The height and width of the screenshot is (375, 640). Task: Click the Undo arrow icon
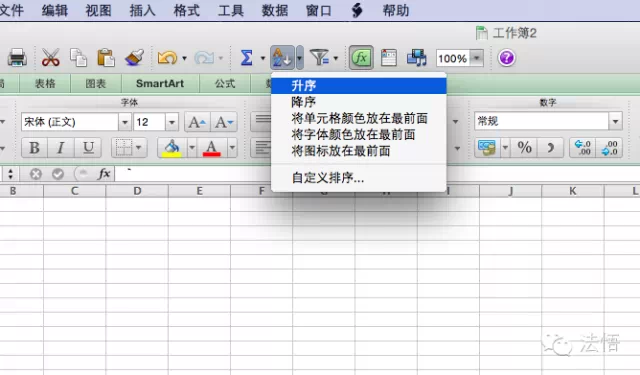point(167,58)
